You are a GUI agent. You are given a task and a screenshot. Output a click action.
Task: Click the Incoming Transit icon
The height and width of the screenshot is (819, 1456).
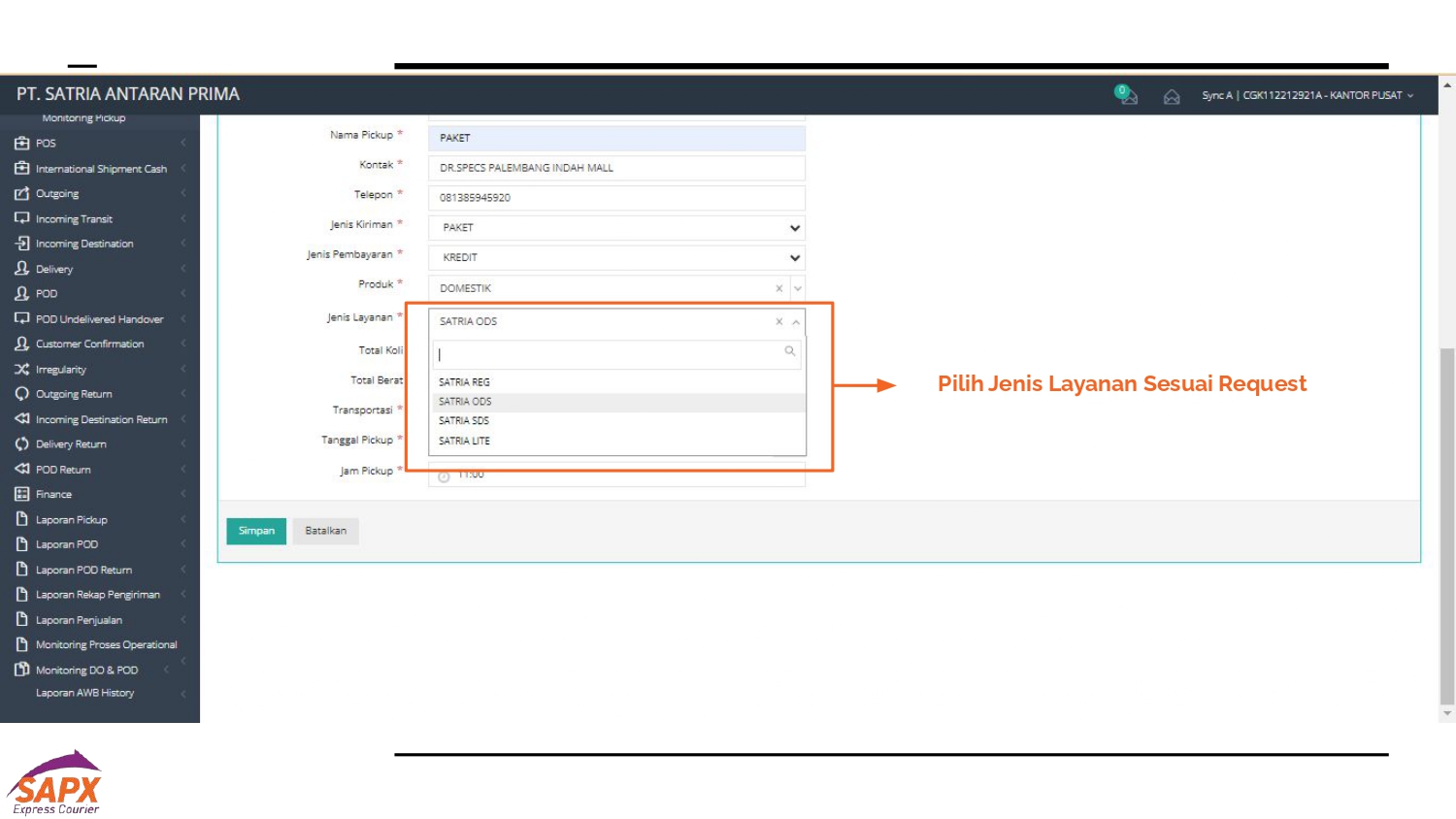21,218
